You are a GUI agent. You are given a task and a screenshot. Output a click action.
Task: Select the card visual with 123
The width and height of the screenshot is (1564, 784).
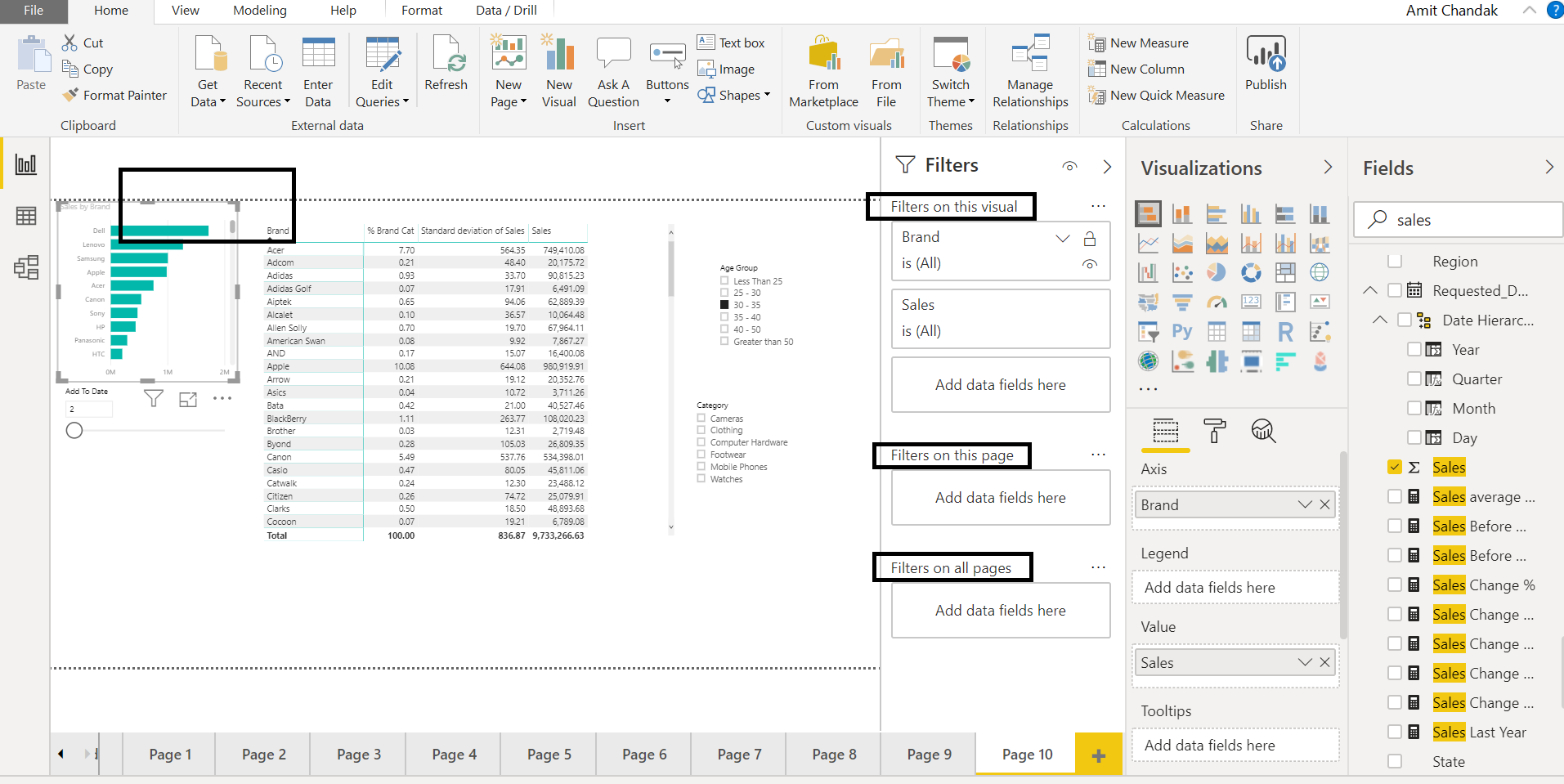pos(1251,302)
